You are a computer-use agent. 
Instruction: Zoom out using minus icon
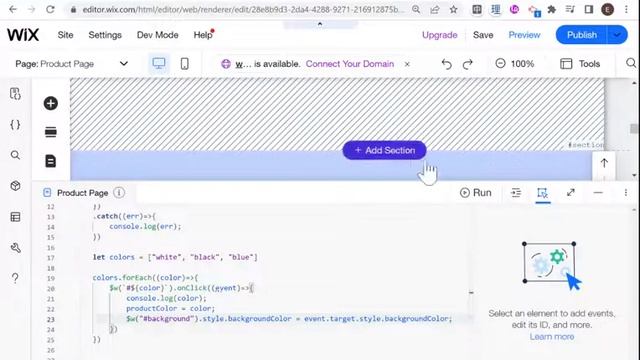(500, 64)
